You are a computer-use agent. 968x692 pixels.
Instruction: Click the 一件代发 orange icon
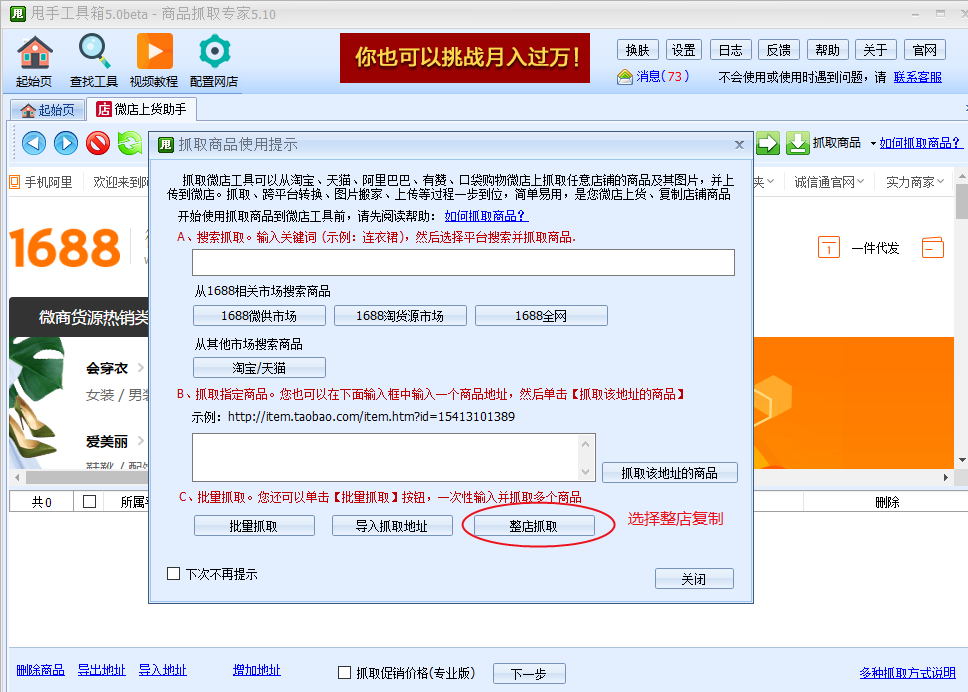pos(828,247)
